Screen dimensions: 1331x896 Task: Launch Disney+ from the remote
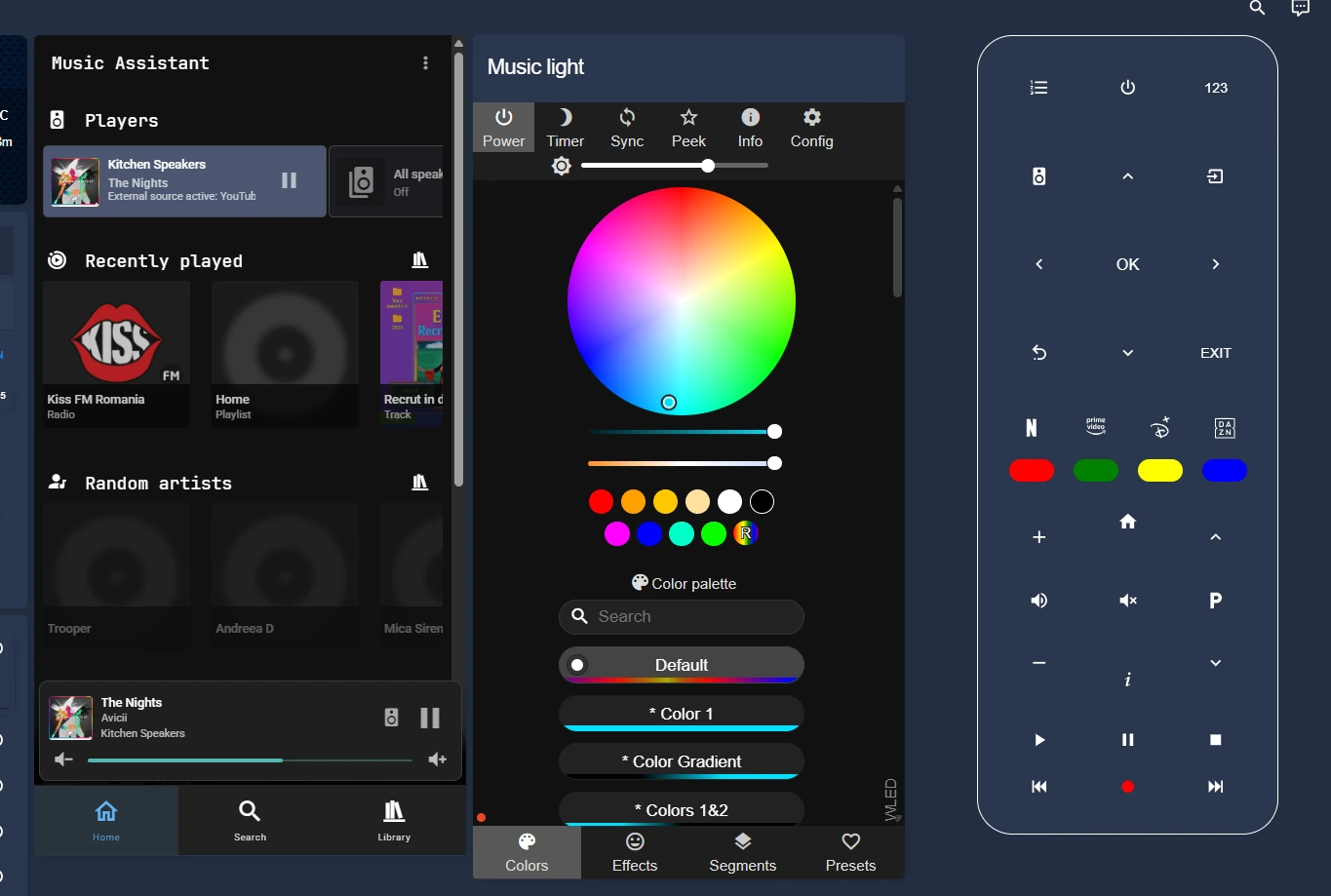[1160, 428]
